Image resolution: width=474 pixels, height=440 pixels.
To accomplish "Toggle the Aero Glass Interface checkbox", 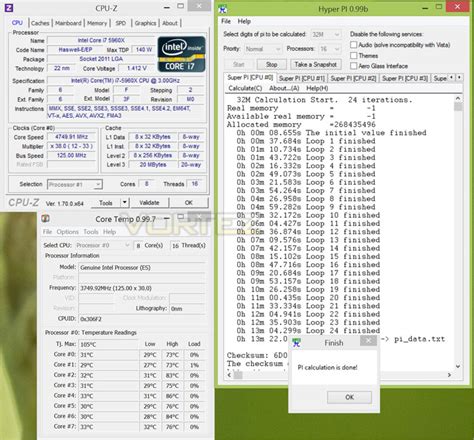I will tap(354, 66).
